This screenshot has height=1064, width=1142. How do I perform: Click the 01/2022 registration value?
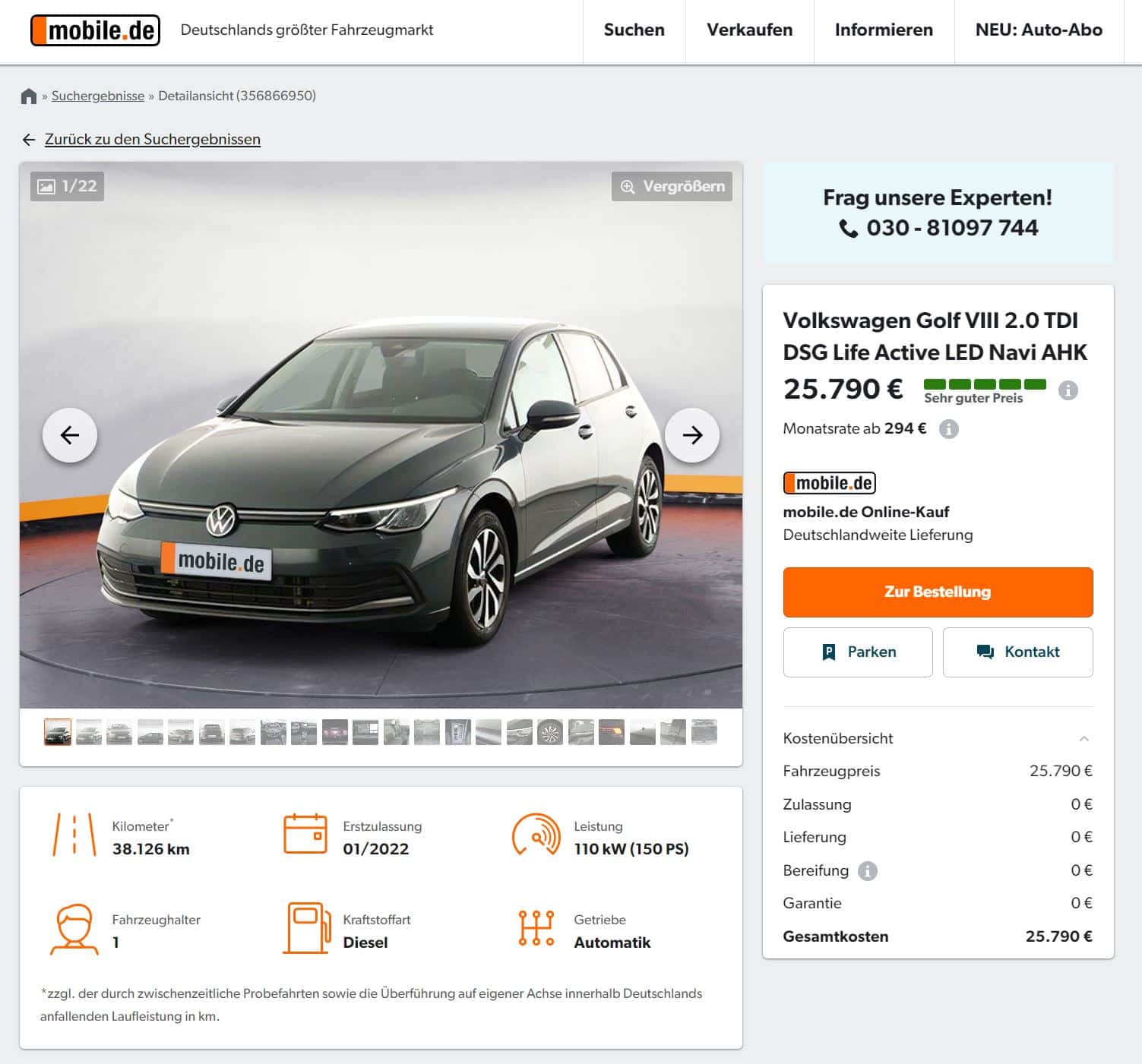[x=376, y=849]
